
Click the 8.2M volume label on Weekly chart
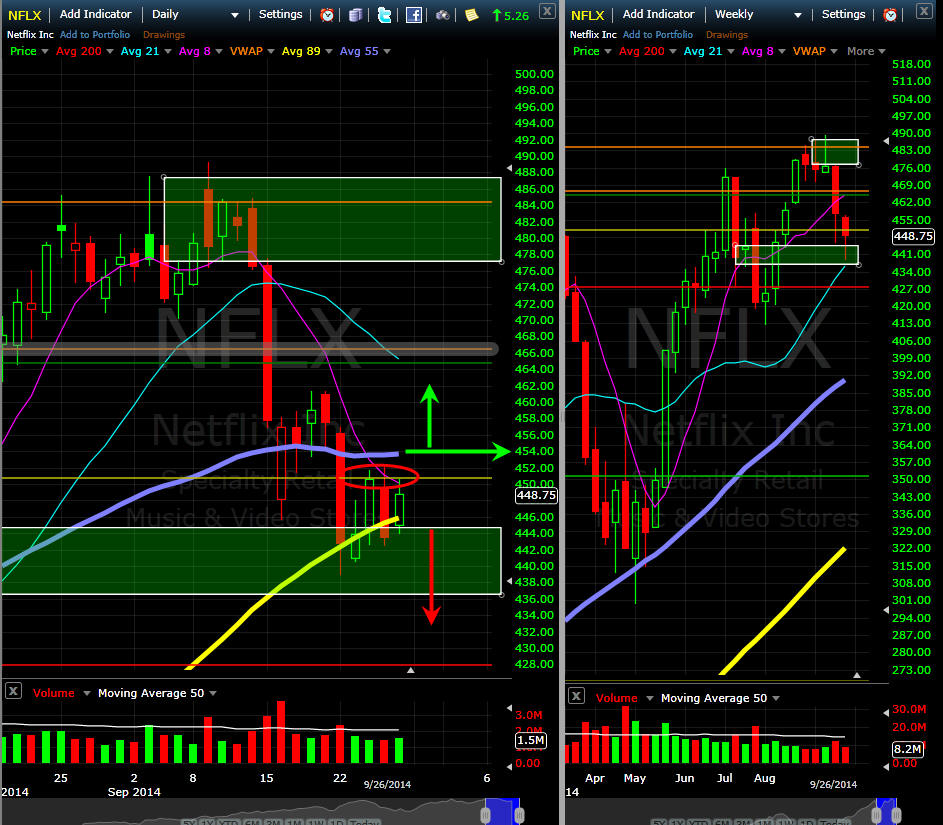908,749
